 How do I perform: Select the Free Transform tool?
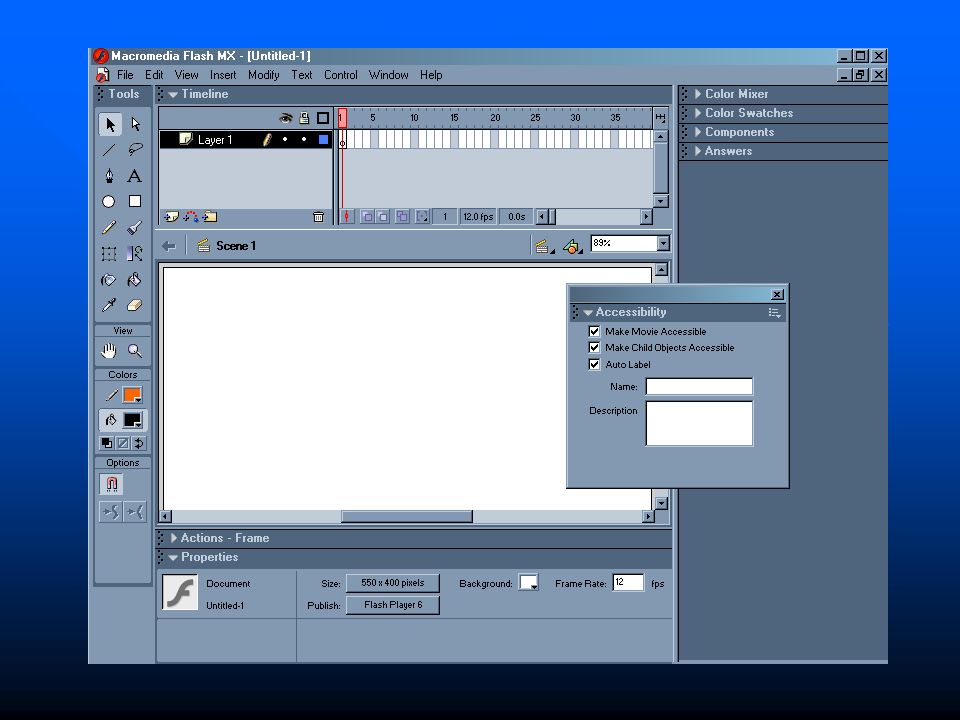(109, 253)
